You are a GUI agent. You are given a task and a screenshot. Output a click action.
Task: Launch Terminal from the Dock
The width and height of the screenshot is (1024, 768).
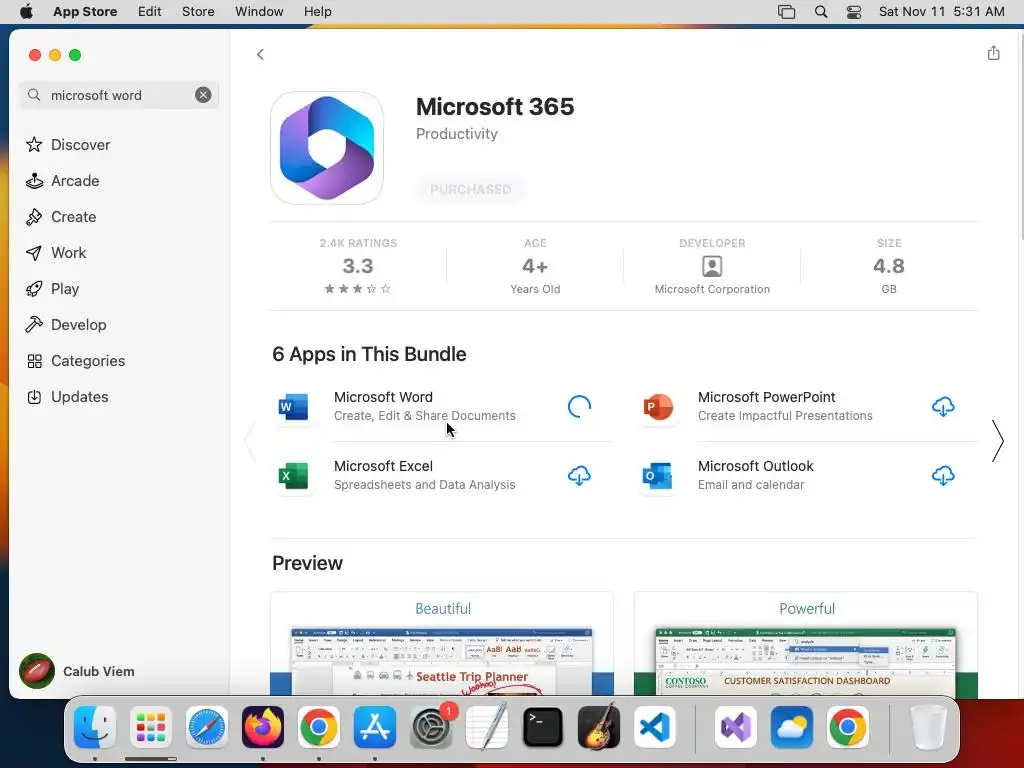(543, 727)
